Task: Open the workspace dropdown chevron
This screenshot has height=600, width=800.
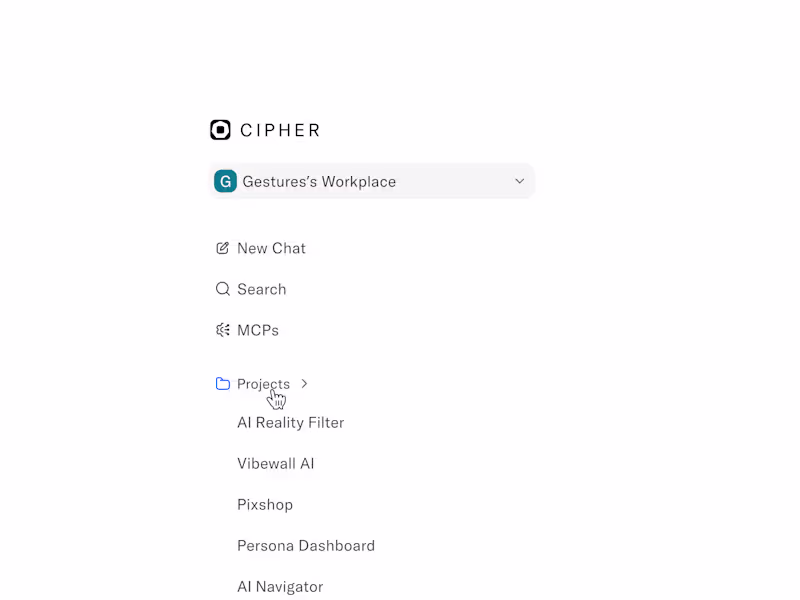Action: coord(519,181)
